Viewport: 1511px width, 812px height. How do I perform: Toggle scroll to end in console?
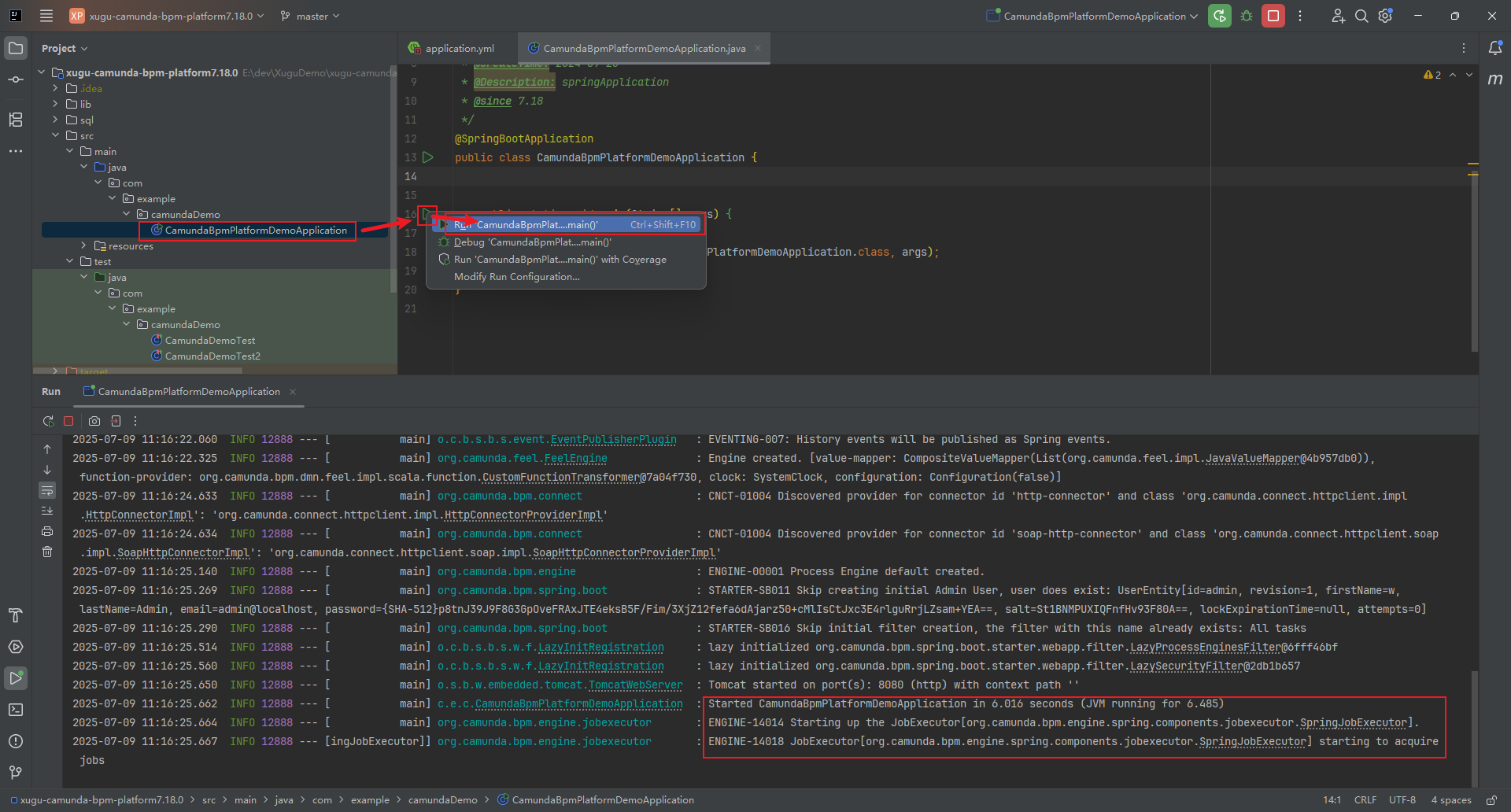[x=47, y=511]
